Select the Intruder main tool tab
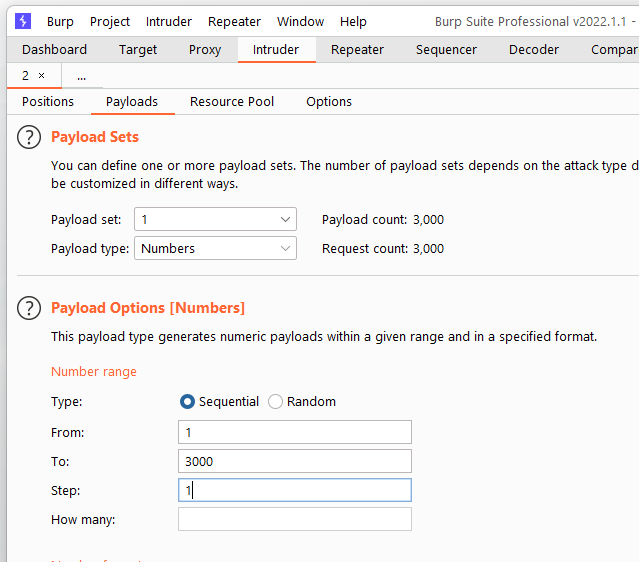Viewport: 639px width, 562px height. pos(276,50)
